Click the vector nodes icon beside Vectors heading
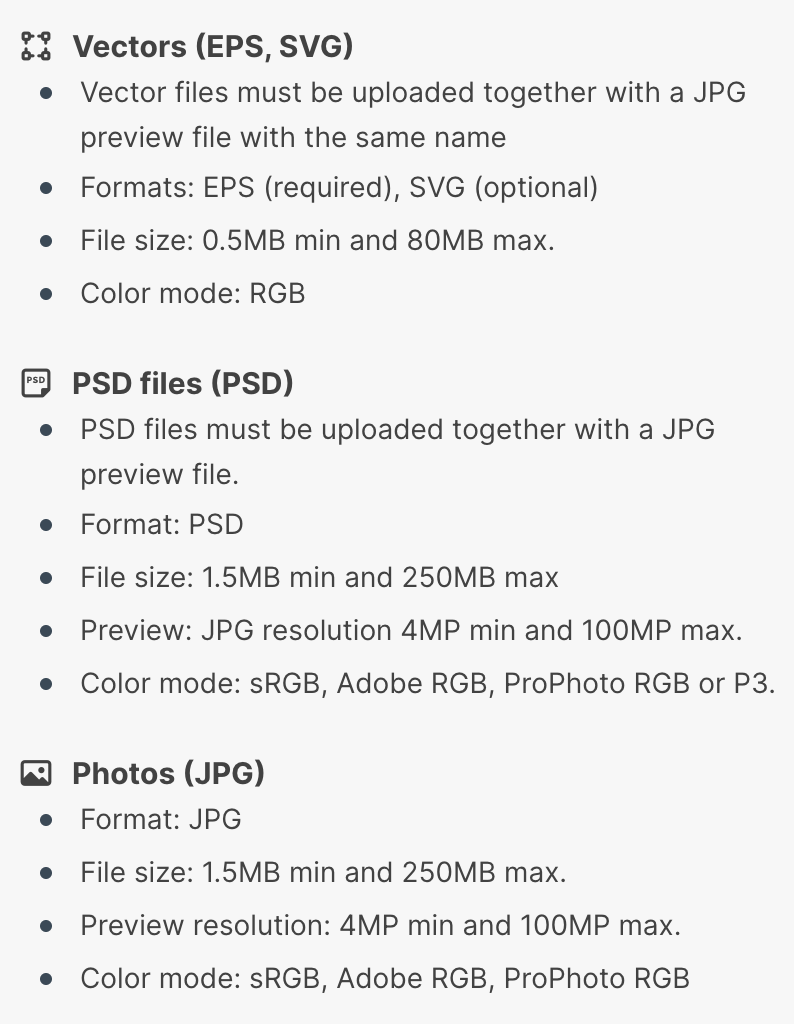The image size is (794, 1024). (36, 46)
